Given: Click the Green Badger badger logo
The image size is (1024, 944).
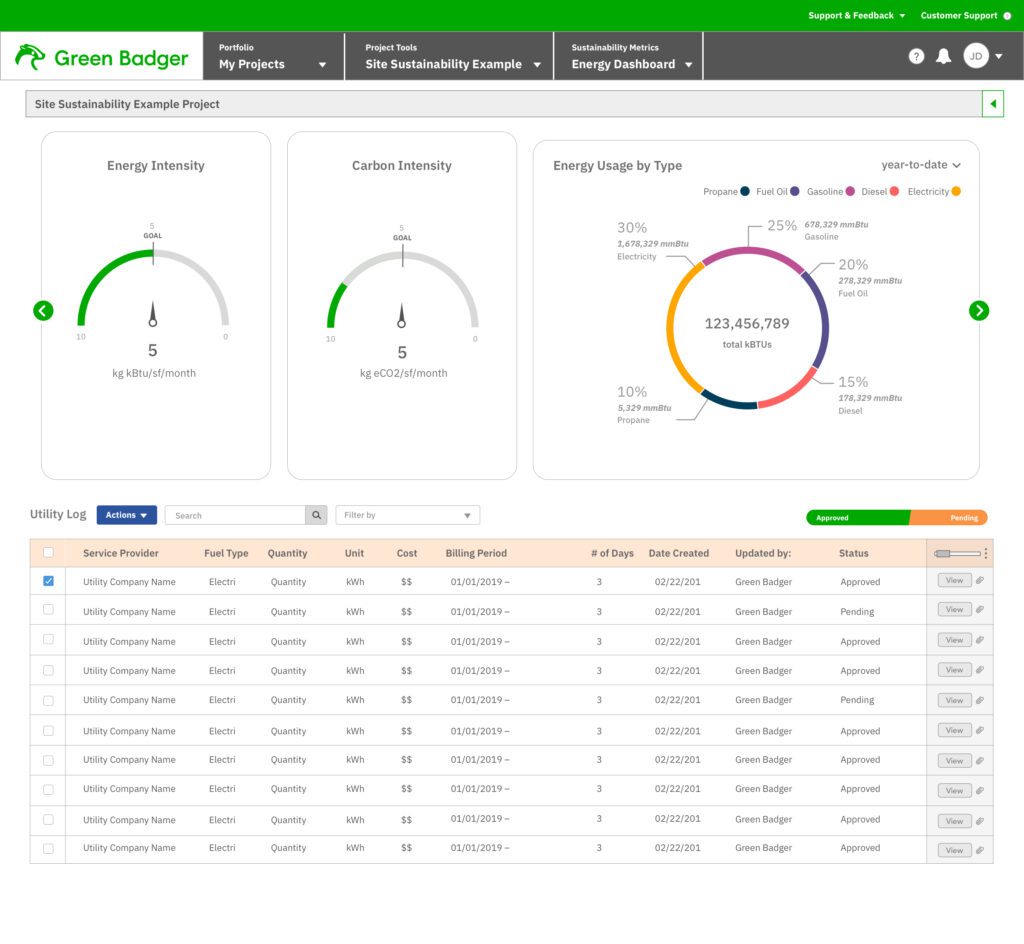Looking at the screenshot, I should pos(30,56).
